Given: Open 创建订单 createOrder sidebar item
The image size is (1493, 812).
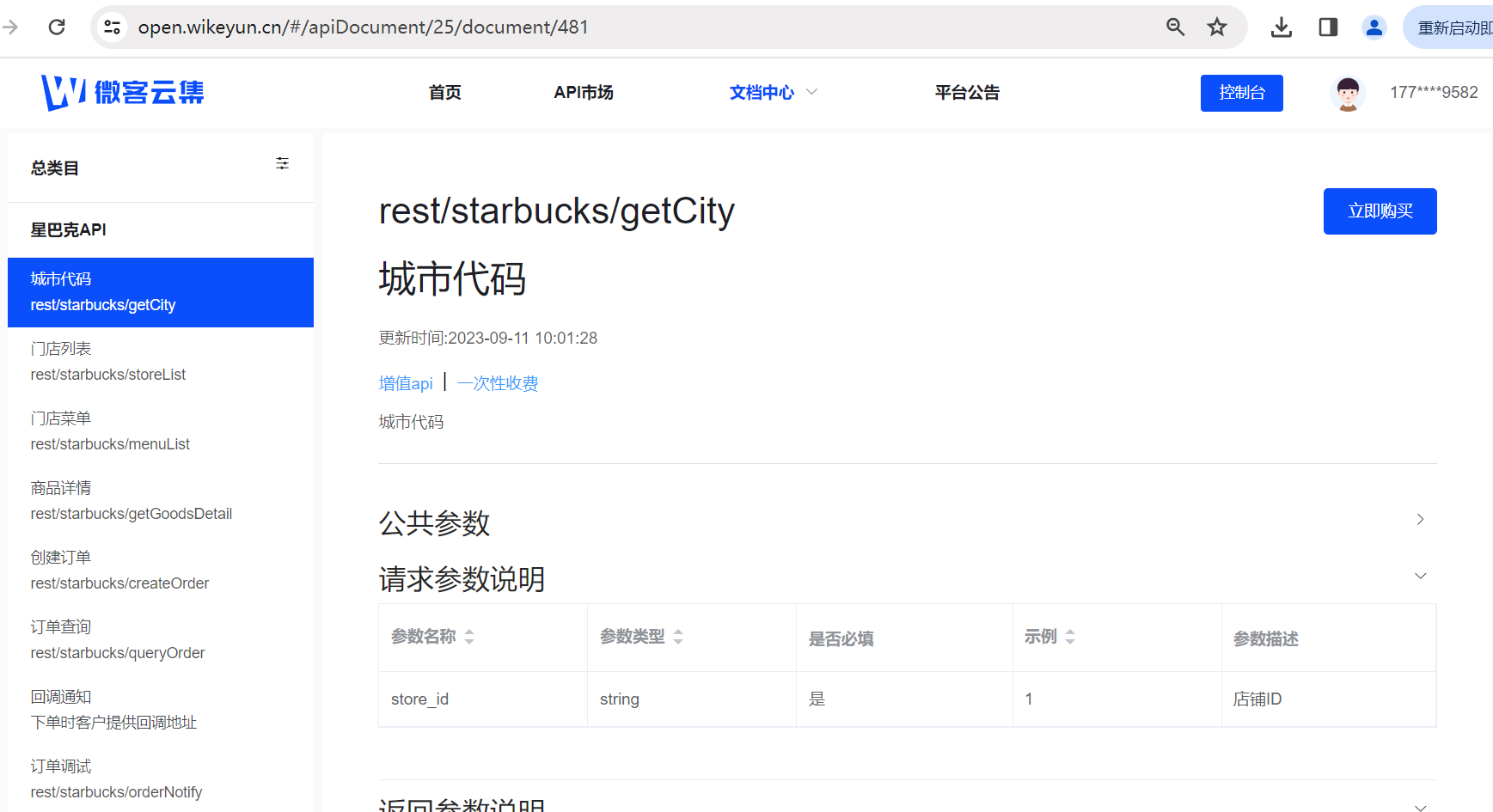Looking at the screenshot, I should tap(161, 571).
